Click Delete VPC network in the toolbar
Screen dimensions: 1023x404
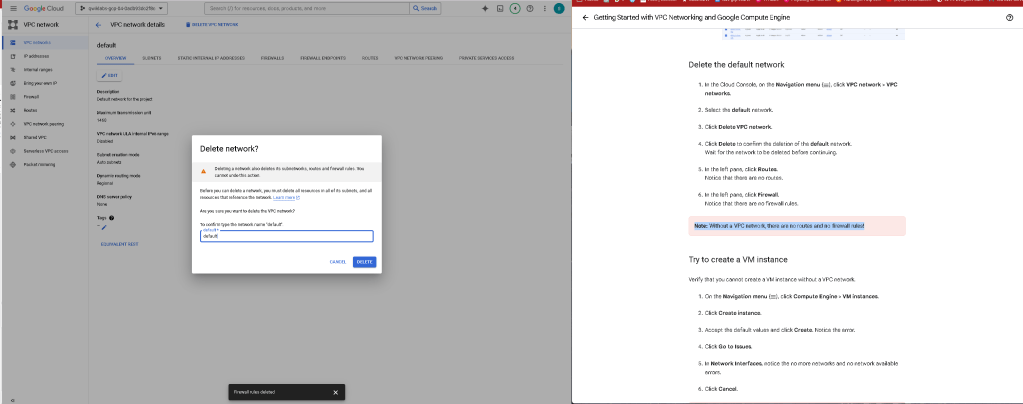213,25
